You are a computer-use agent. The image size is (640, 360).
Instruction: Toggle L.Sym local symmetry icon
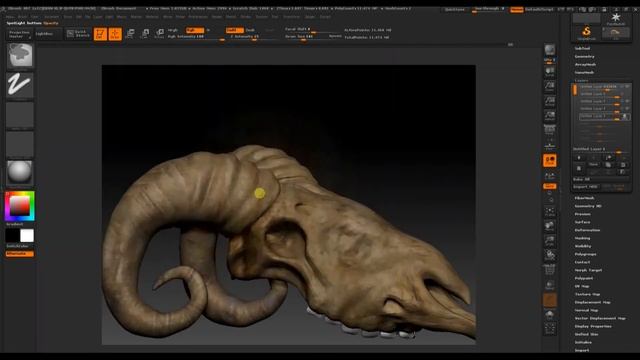click(x=550, y=176)
